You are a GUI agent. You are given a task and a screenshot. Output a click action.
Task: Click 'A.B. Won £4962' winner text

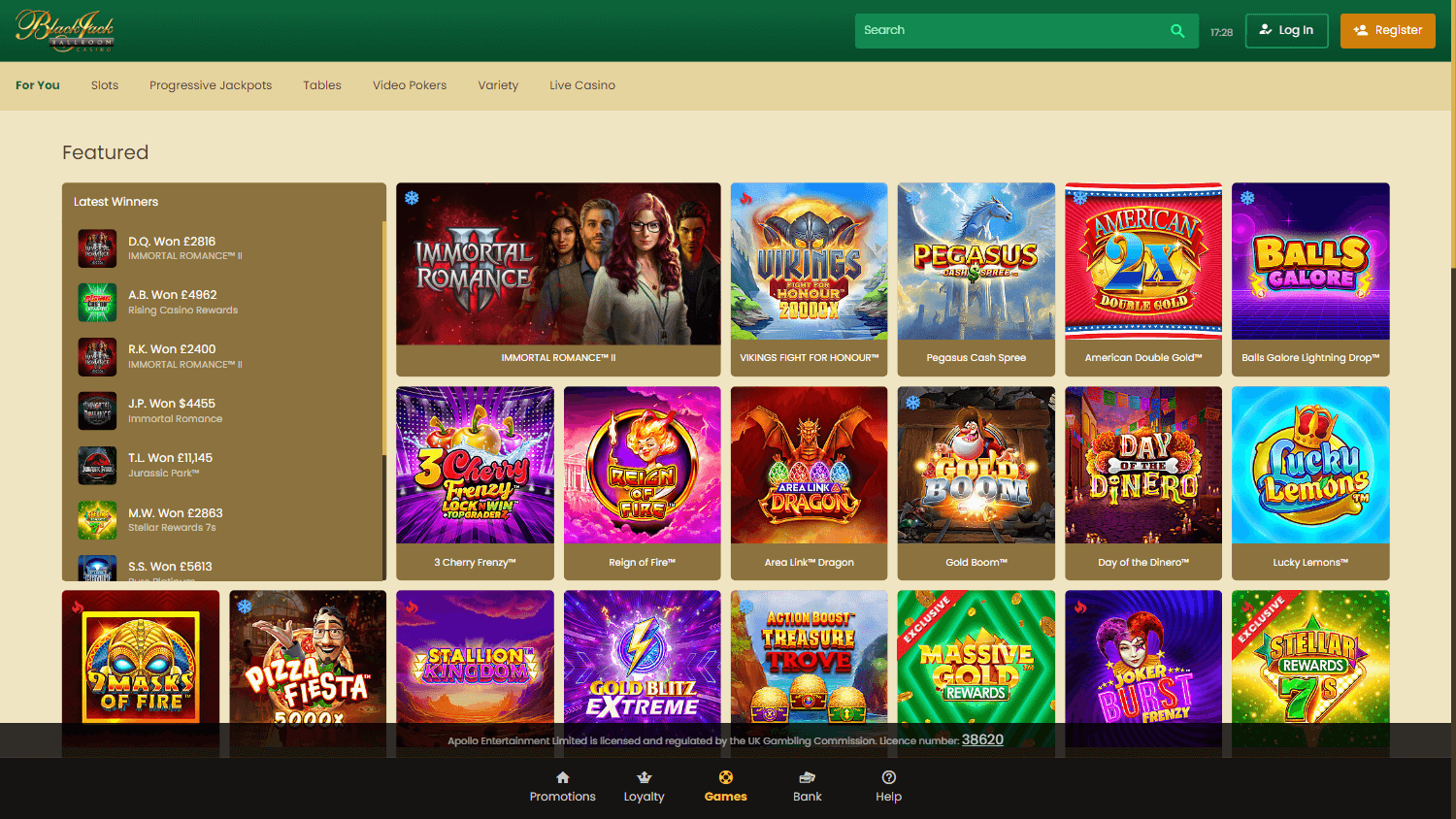pos(173,295)
